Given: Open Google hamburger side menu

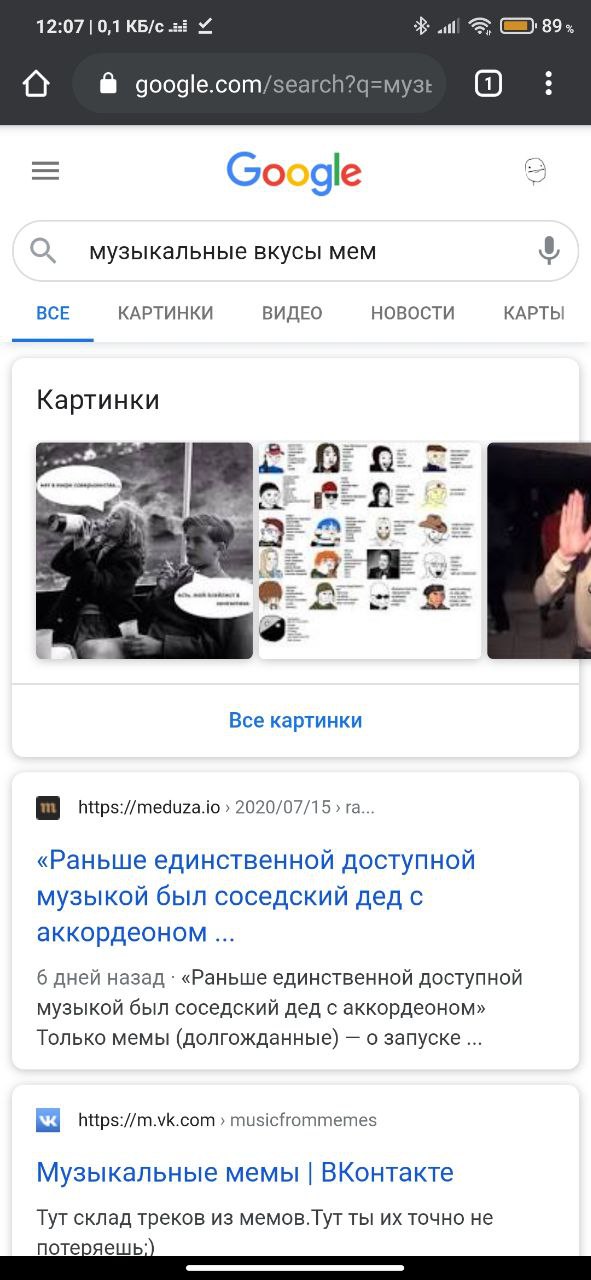Looking at the screenshot, I should coord(45,172).
